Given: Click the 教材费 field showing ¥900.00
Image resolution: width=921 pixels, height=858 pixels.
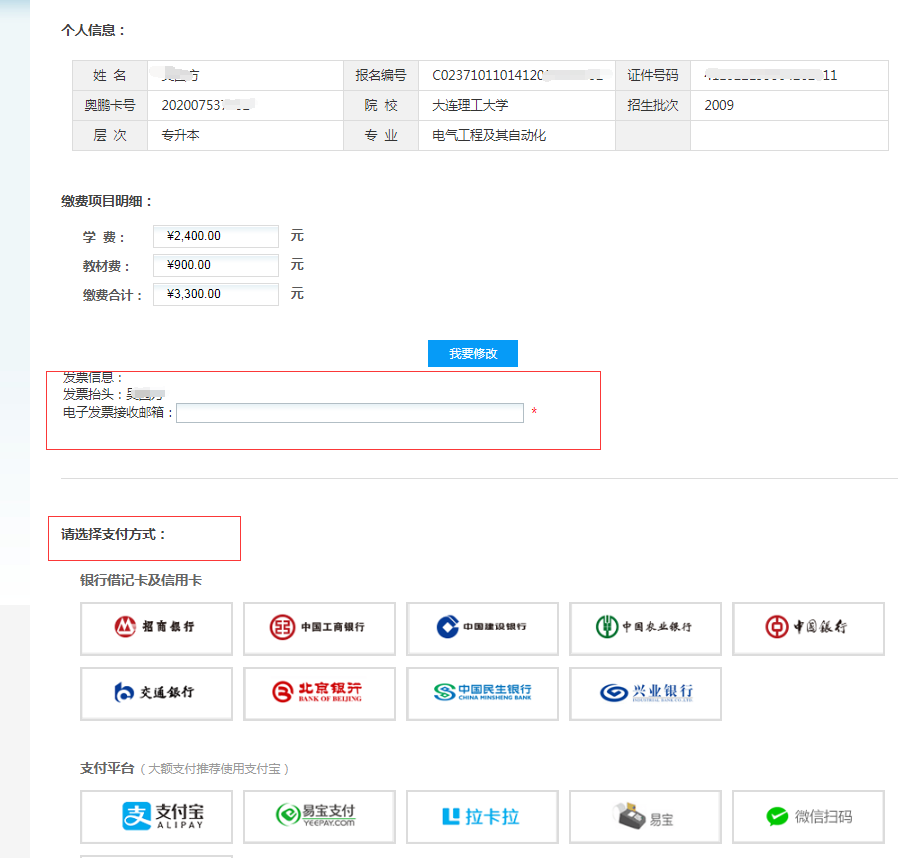Looking at the screenshot, I should pos(215,265).
